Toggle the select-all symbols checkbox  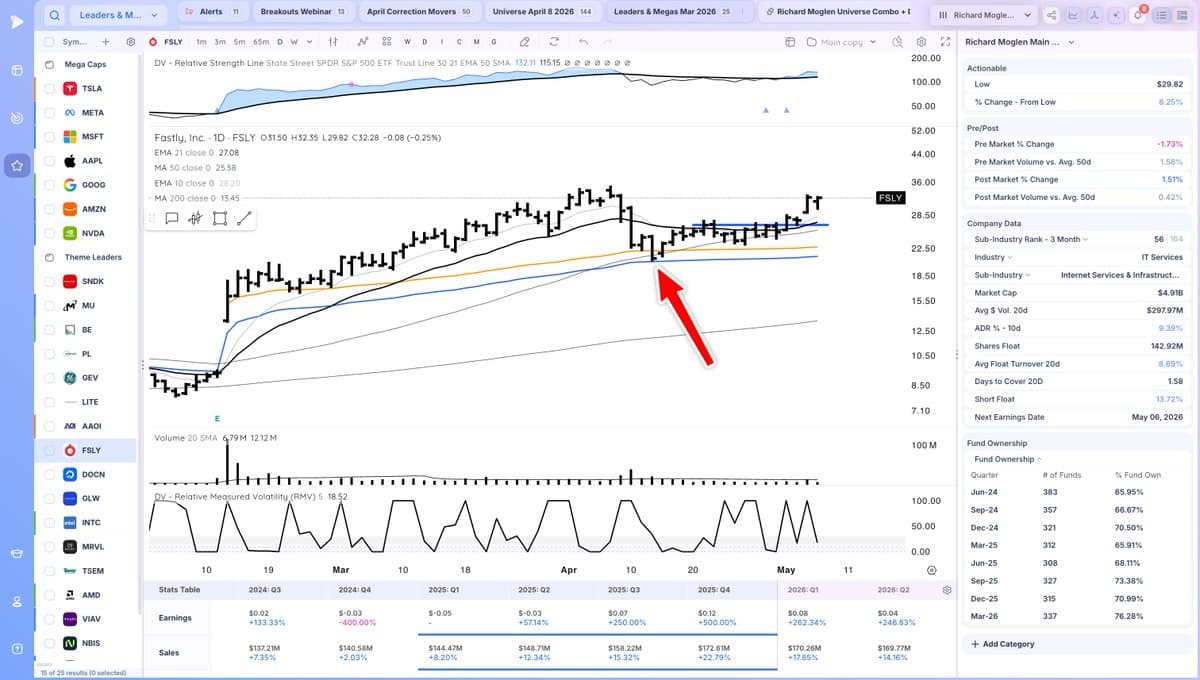[49, 42]
